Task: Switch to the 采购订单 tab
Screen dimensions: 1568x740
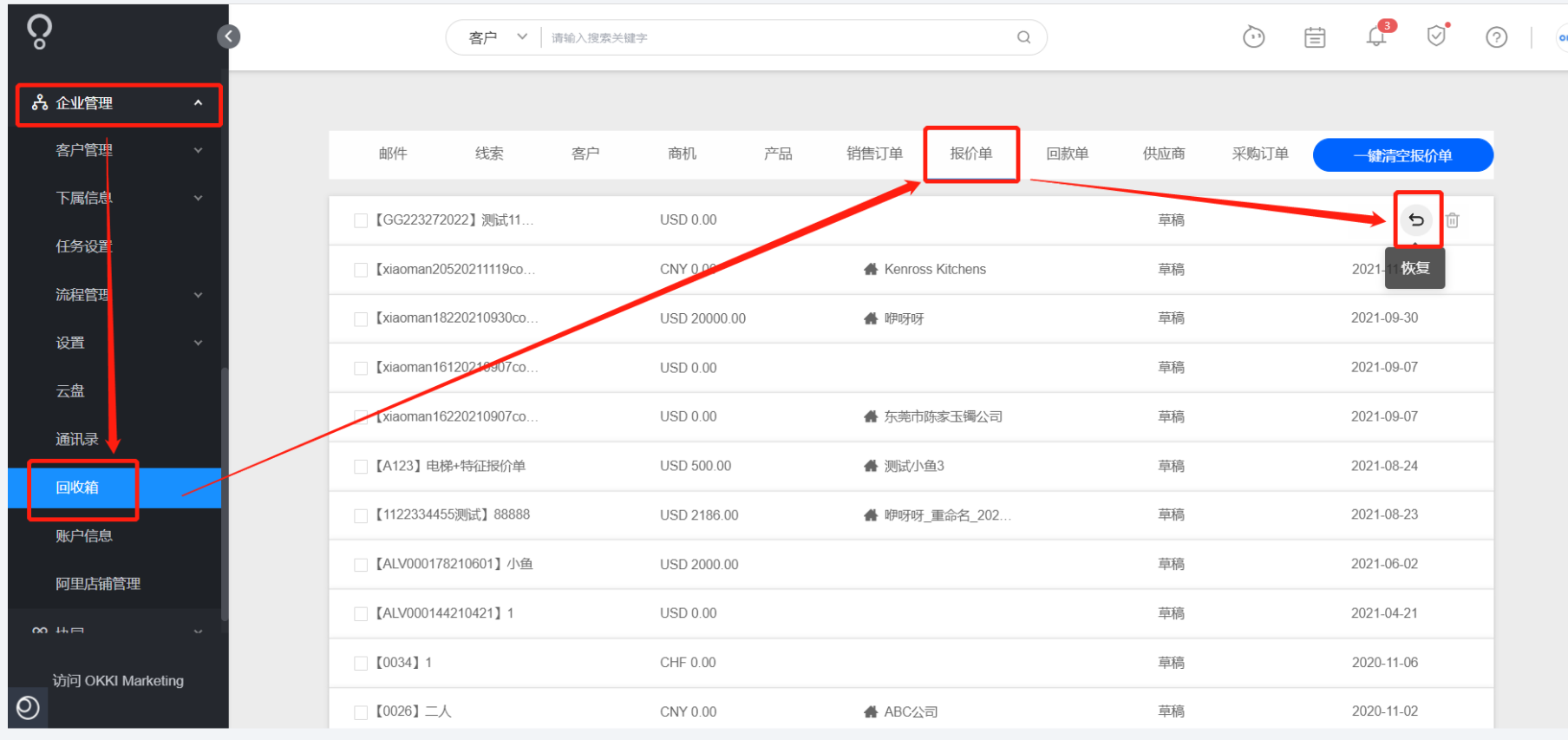Action: click(x=1260, y=154)
